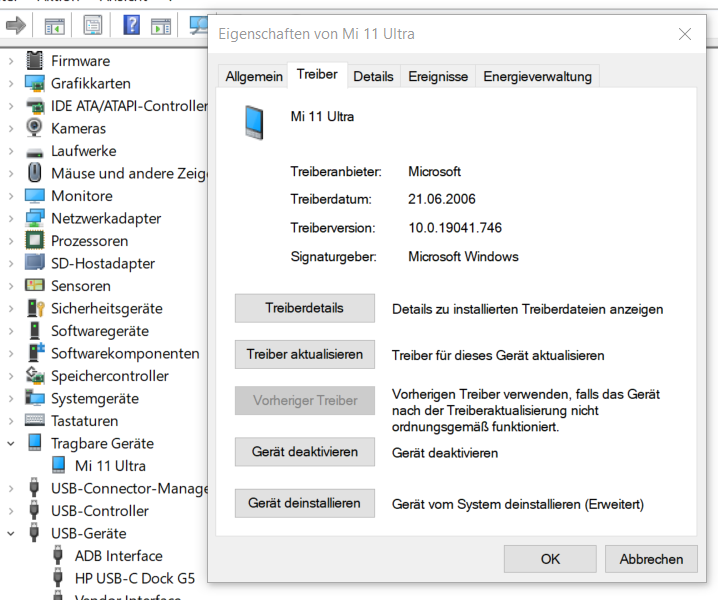Select the Prozessoren tree label
The width and height of the screenshot is (718, 600).
(x=89, y=241)
